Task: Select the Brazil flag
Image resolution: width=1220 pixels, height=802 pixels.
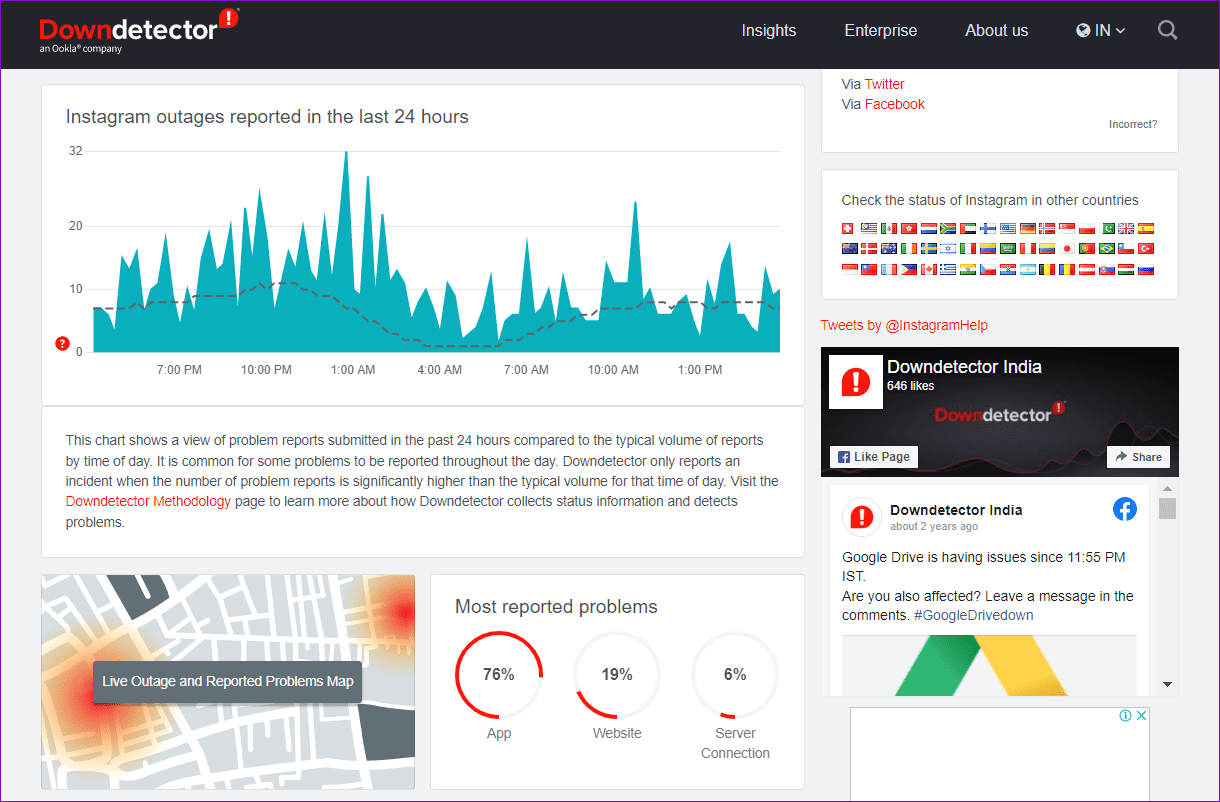Action: pyautogui.click(x=1107, y=248)
